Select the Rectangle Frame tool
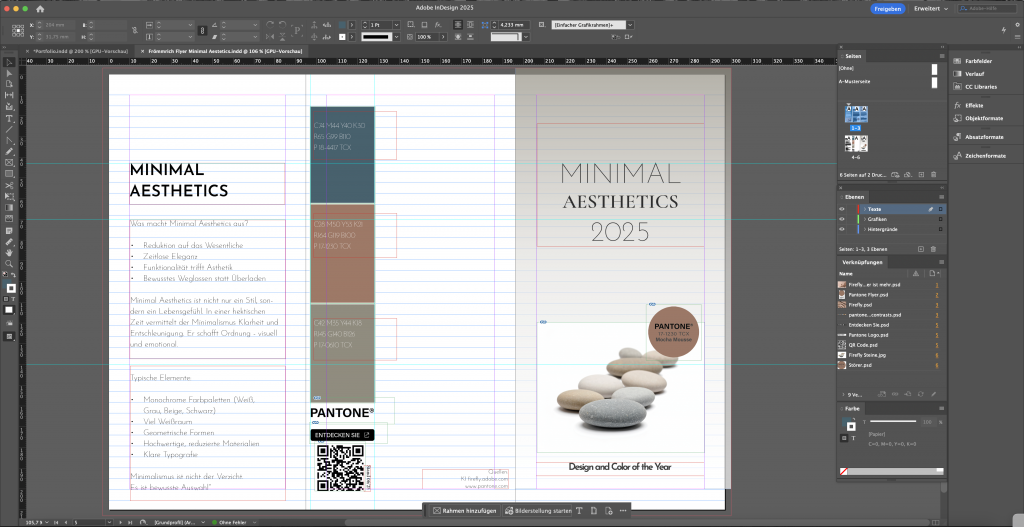Image resolution: width=1024 pixels, height=527 pixels. point(9,162)
